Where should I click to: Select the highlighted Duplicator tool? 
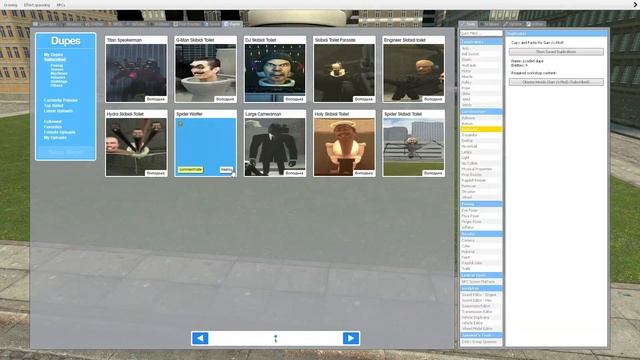481,129
